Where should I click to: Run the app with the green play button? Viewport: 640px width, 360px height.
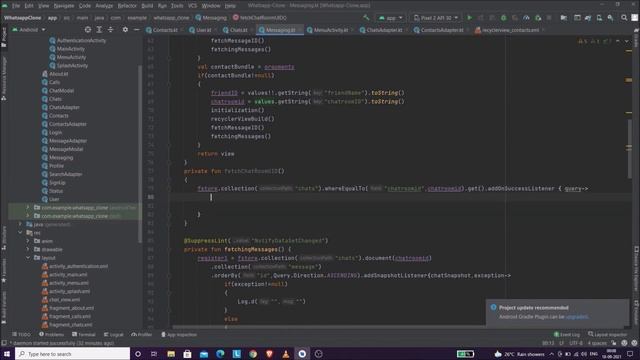click(x=469, y=18)
